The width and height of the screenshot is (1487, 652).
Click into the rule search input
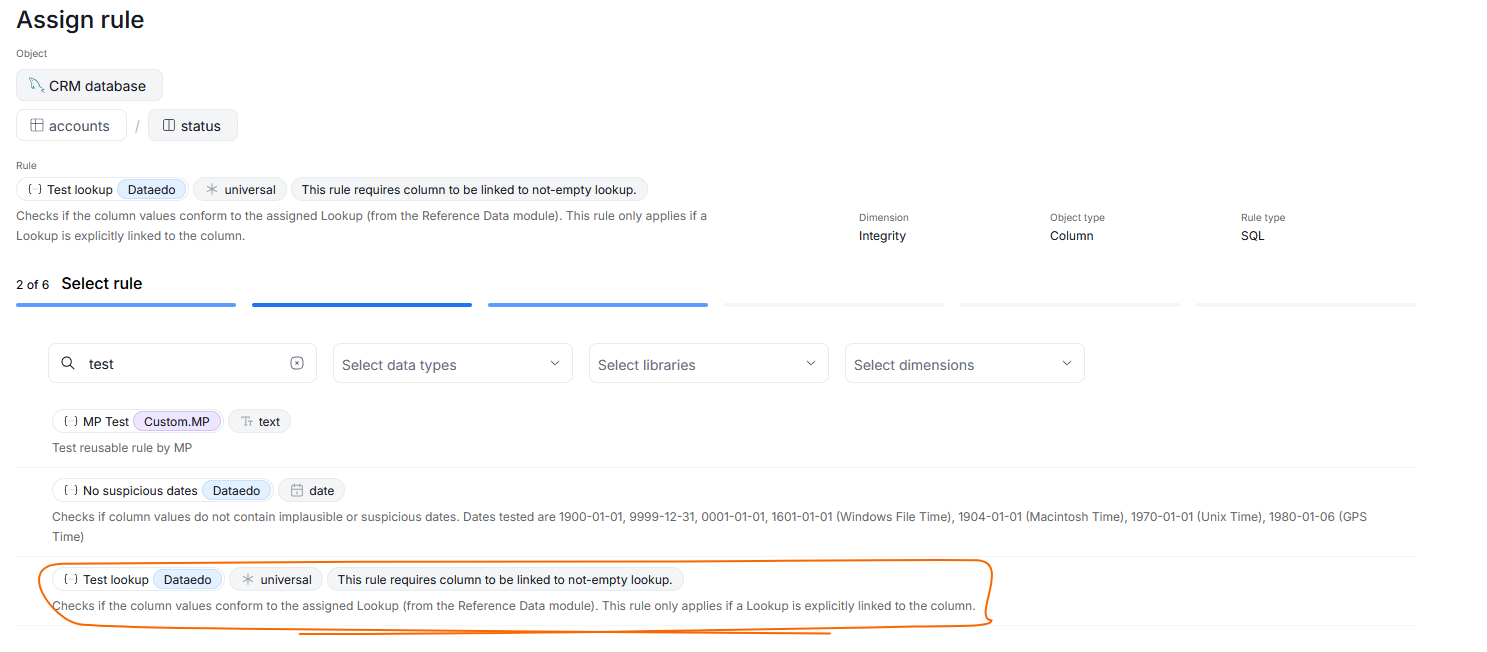[185, 364]
